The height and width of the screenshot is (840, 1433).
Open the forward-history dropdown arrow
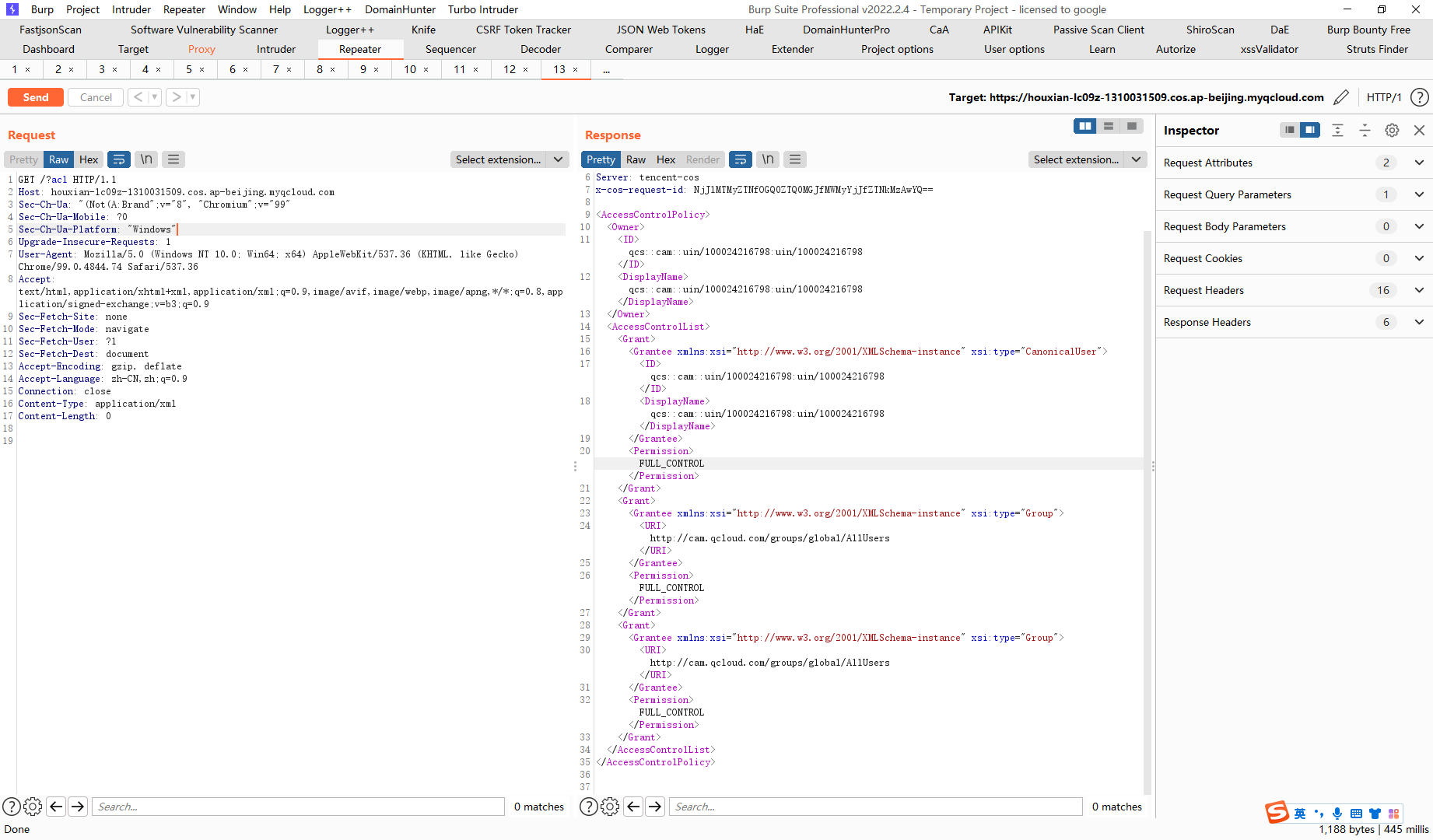pyautogui.click(x=193, y=97)
